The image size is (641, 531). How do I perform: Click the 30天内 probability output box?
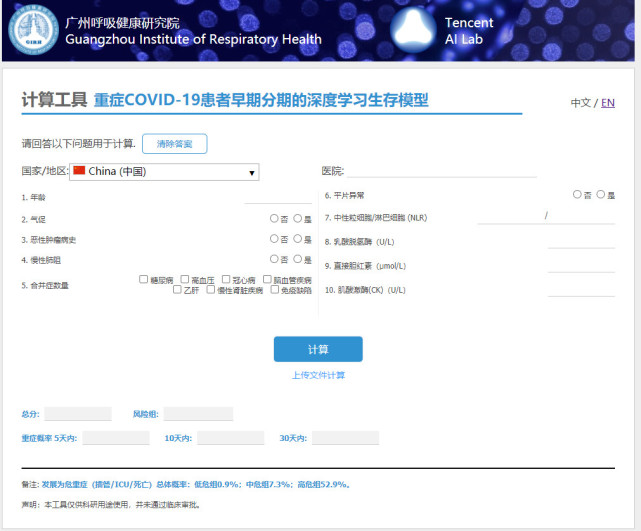coord(345,438)
